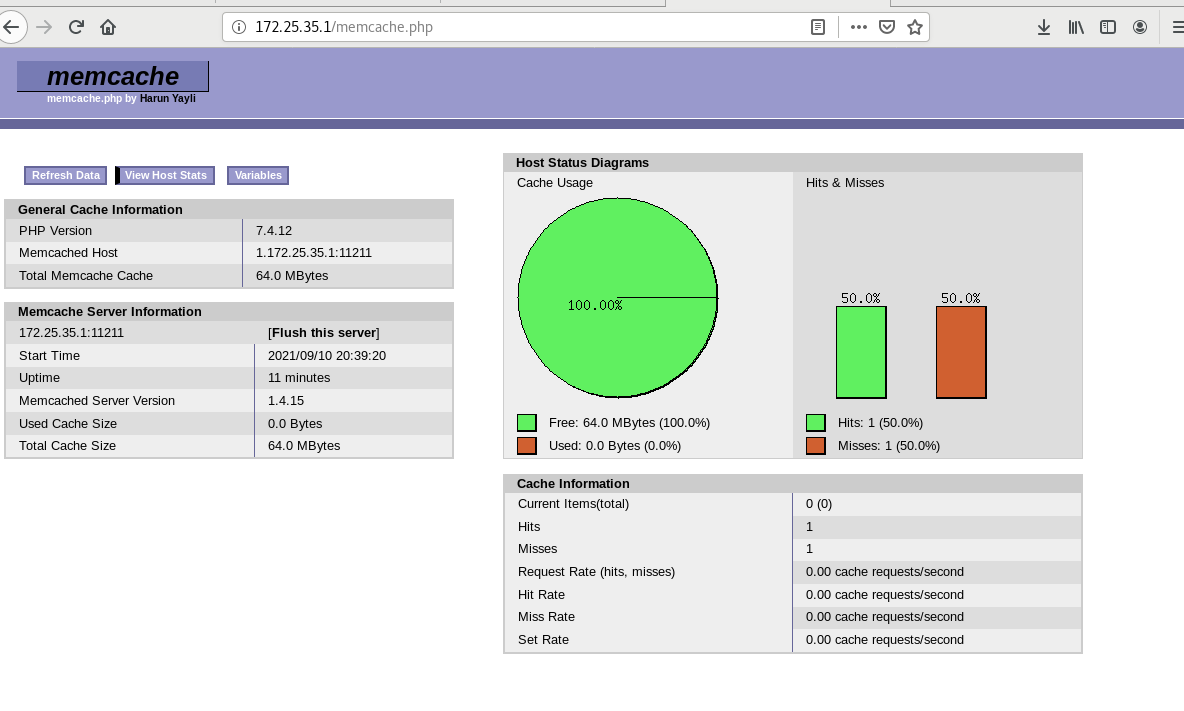The image size is (1184, 711).
Task: Open the downloads panel
Action: [x=1044, y=27]
